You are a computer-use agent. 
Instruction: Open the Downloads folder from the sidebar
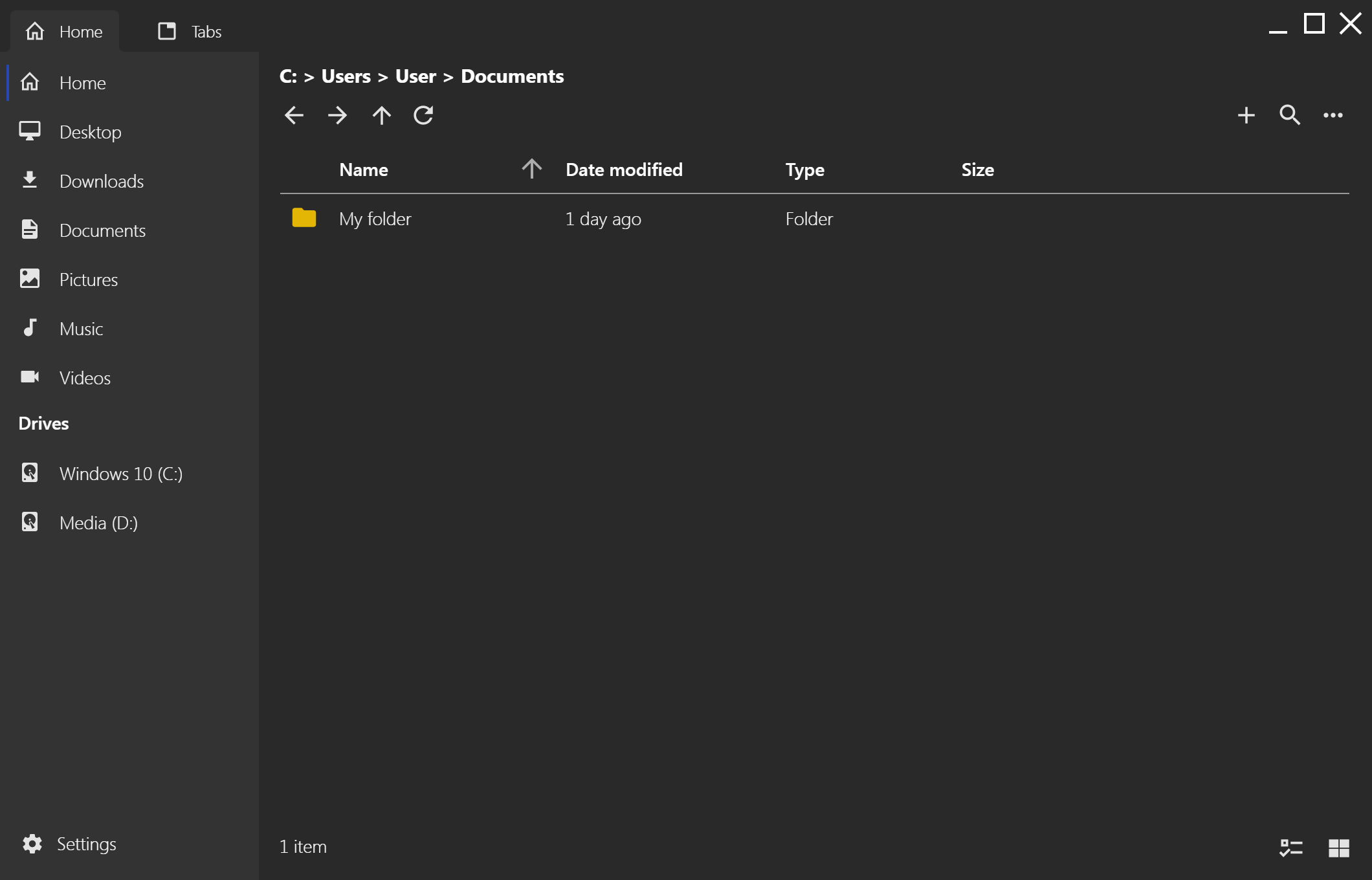point(102,181)
